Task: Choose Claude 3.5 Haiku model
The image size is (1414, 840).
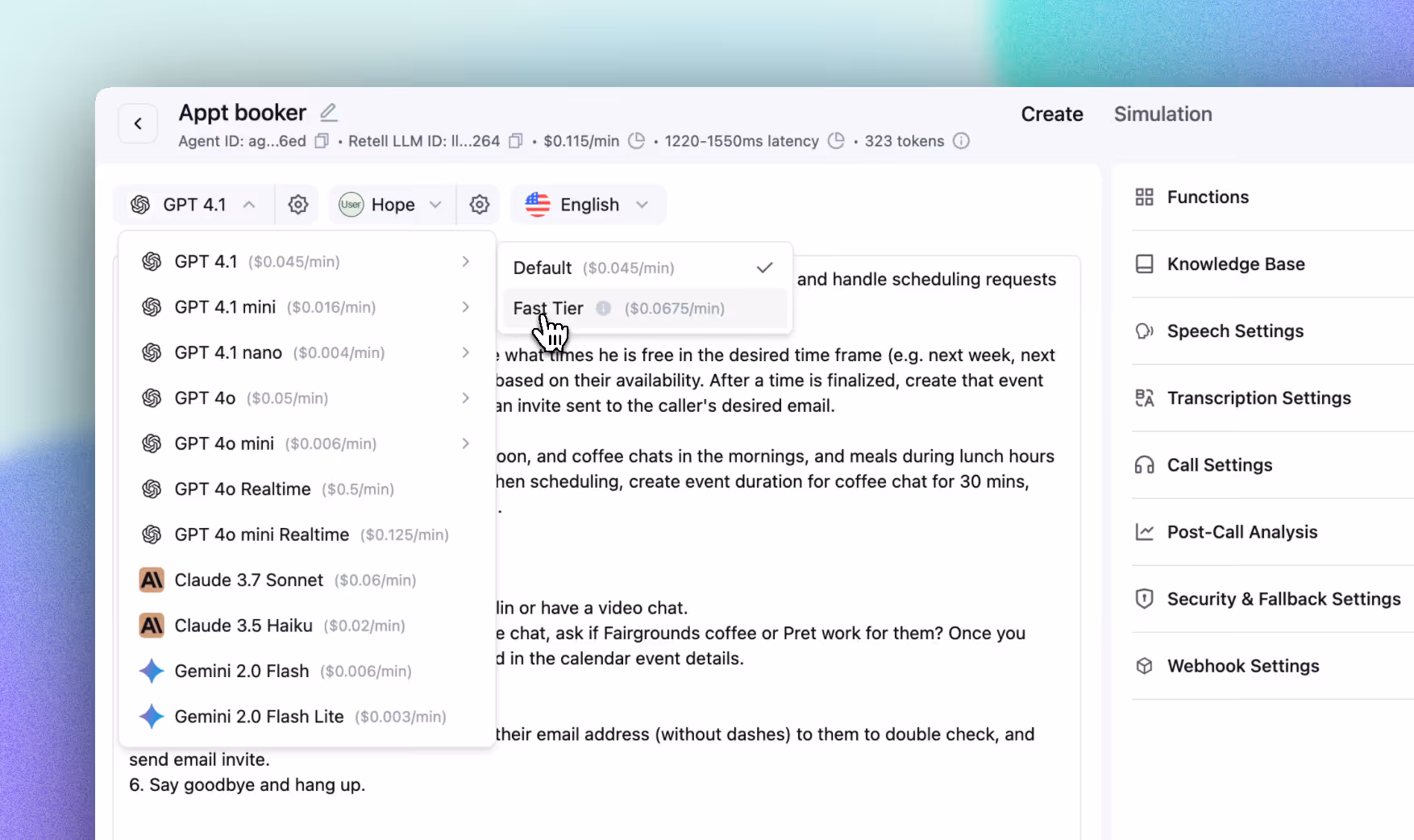Action: pos(306,626)
